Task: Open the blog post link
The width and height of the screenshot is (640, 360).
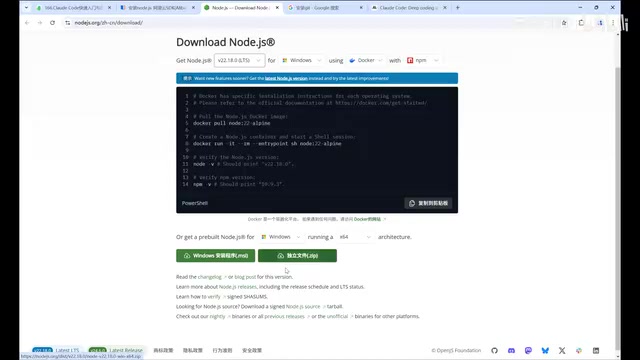Action: point(245,277)
